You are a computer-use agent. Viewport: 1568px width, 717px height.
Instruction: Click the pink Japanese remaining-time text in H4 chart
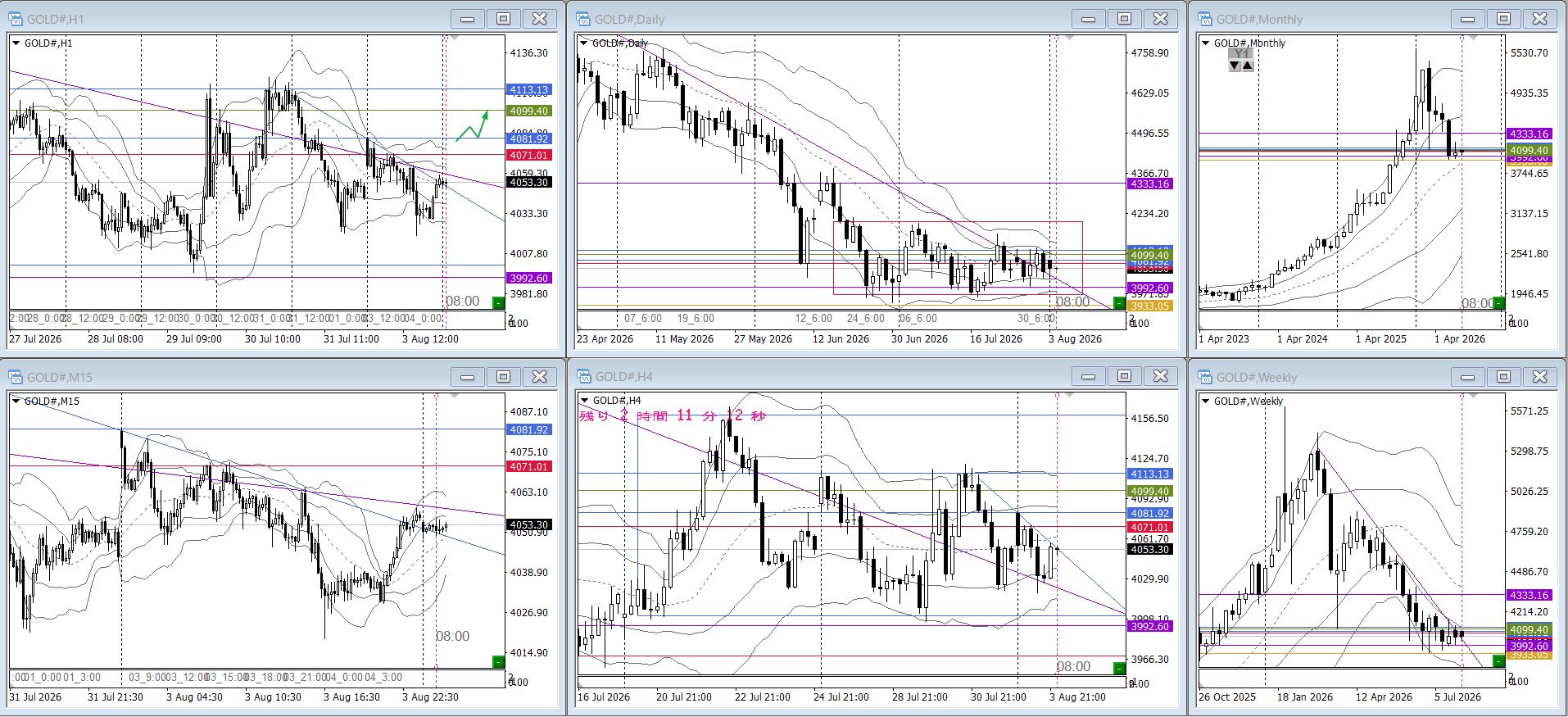pos(673,416)
